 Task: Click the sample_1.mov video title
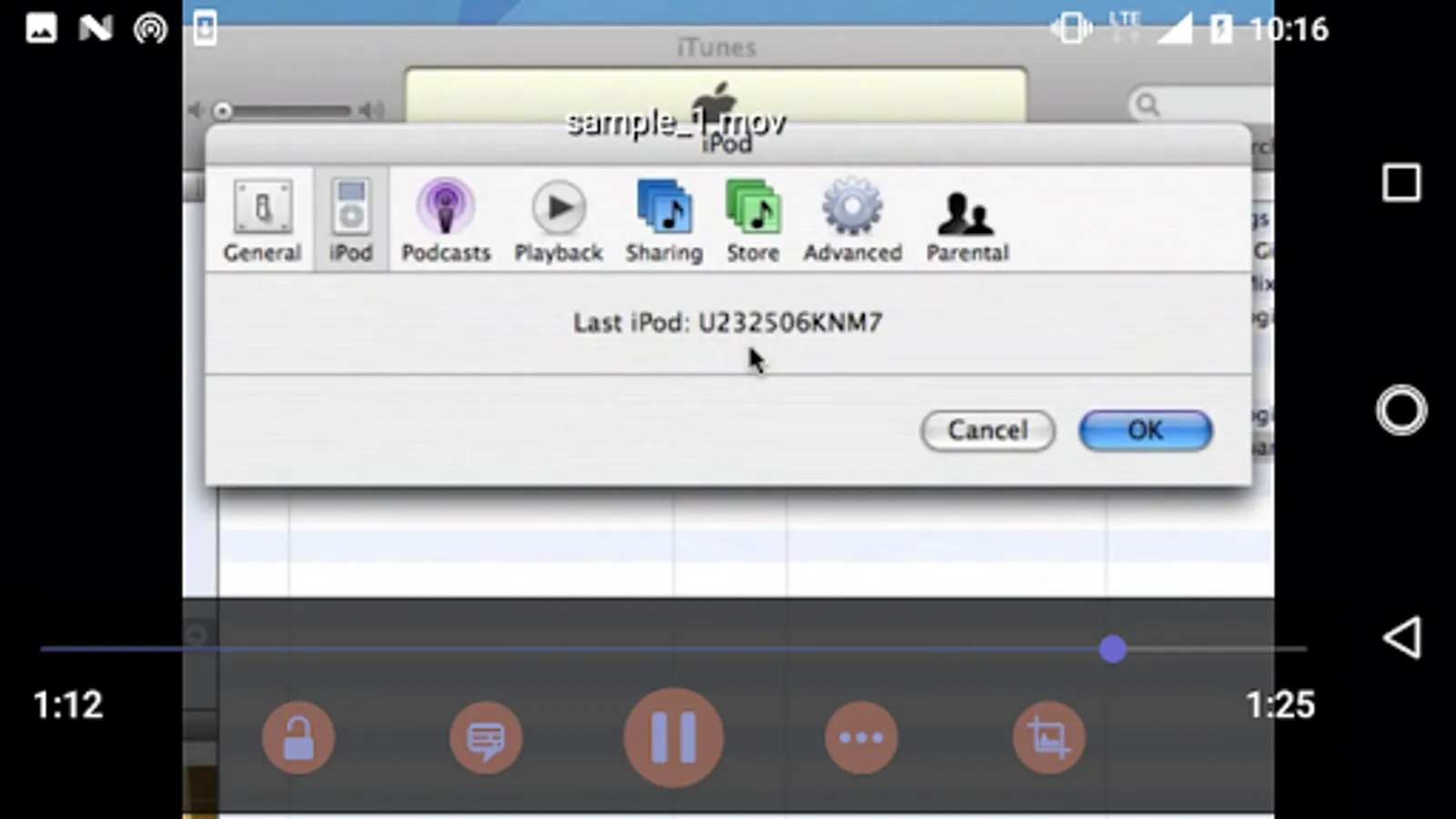pyautogui.click(x=676, y=122)
